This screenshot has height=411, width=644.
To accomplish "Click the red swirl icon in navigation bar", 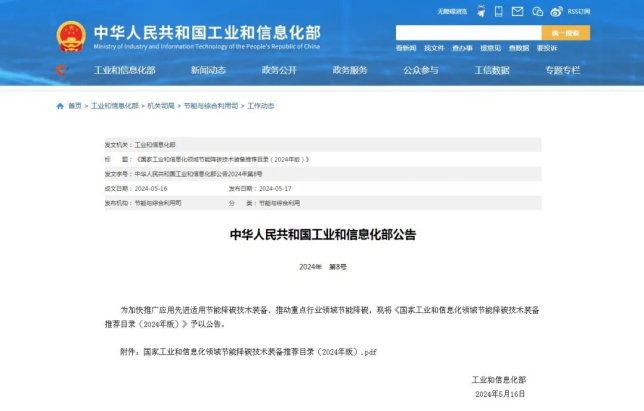I will (x=62, y=70).
